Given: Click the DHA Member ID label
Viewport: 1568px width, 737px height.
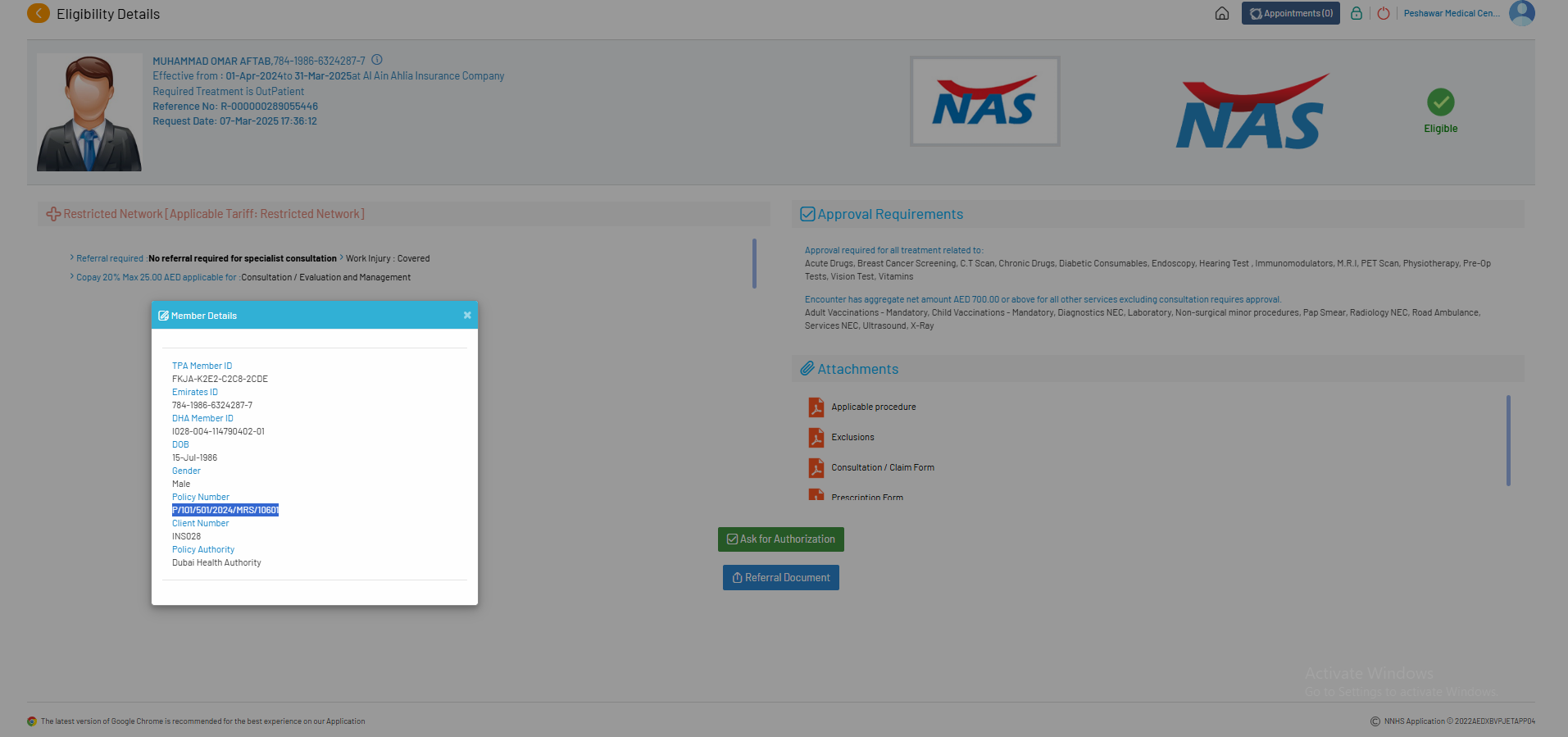Looking at the screenshot, I should point(202,418).
